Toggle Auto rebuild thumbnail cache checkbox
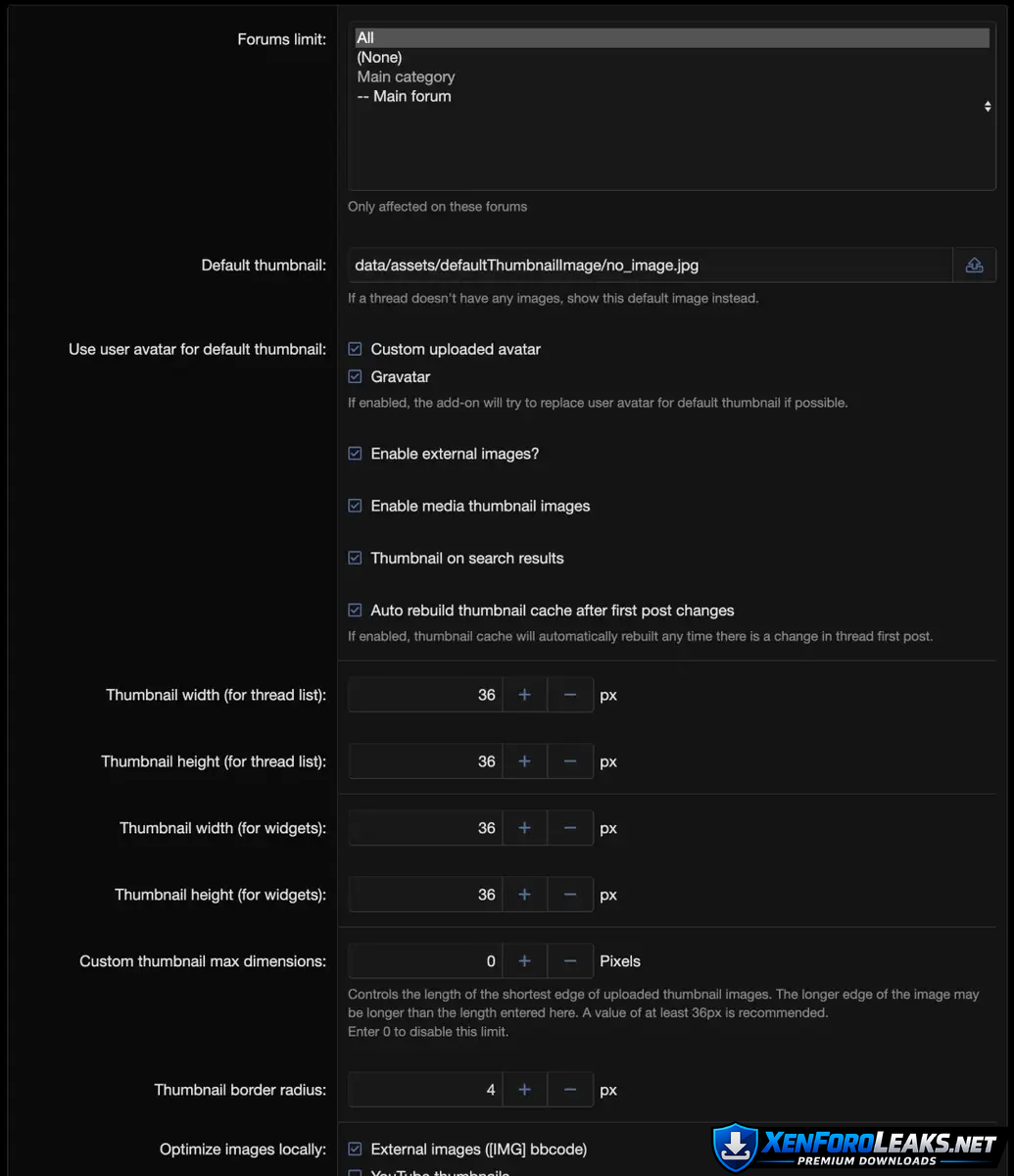This screenshot has height=1176, width=1014. point(356,610)
